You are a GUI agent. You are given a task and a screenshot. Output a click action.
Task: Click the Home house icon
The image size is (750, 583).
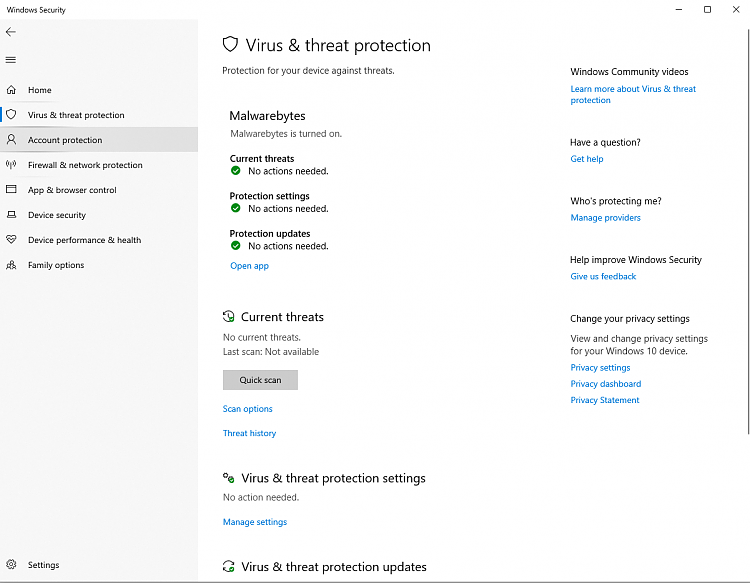[x=11, y=89]
